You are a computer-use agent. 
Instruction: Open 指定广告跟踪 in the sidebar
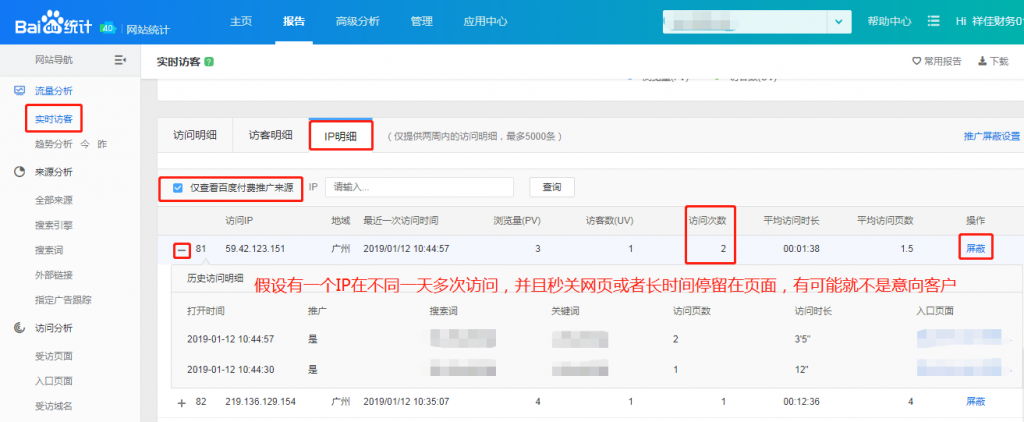[63, 300]
